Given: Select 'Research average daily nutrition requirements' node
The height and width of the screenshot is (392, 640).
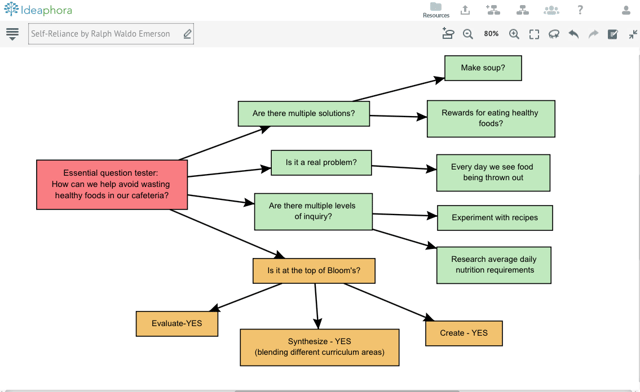Looking at the screenshot, I should tap(494, 265).
